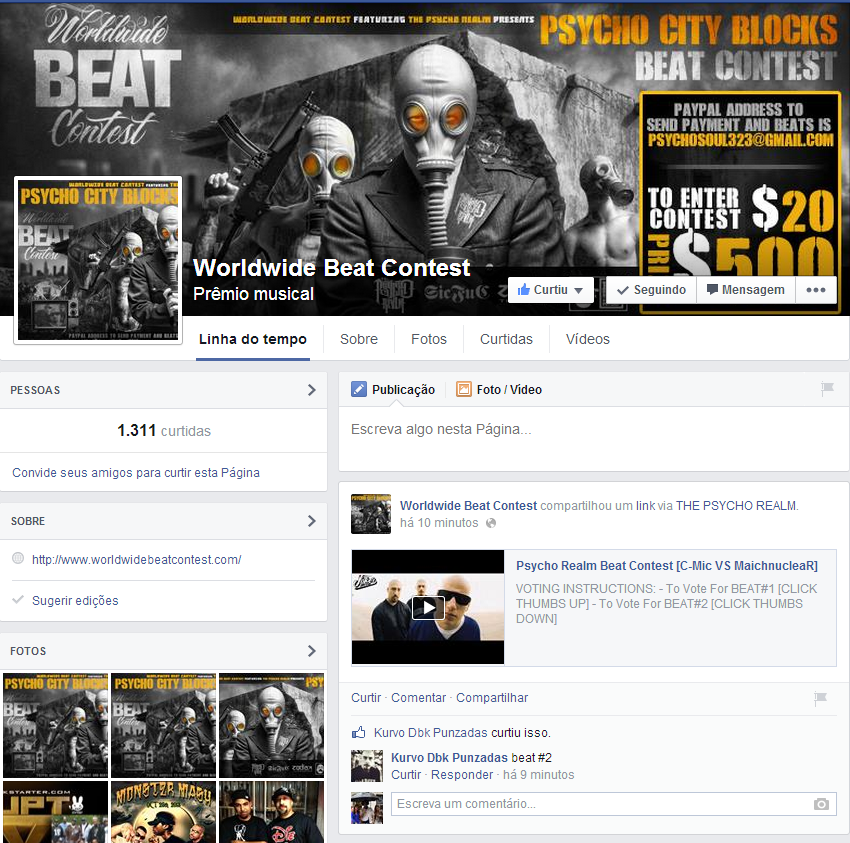Open the JPT kickstarter photo thumbnail
850x843 pixels.
tap(55, 812)
